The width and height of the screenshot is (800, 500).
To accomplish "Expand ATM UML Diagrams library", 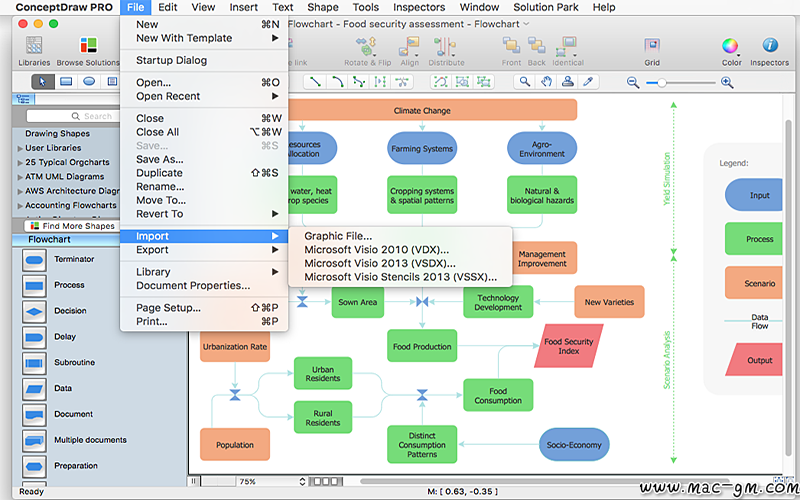I will [x=20, y=177].
